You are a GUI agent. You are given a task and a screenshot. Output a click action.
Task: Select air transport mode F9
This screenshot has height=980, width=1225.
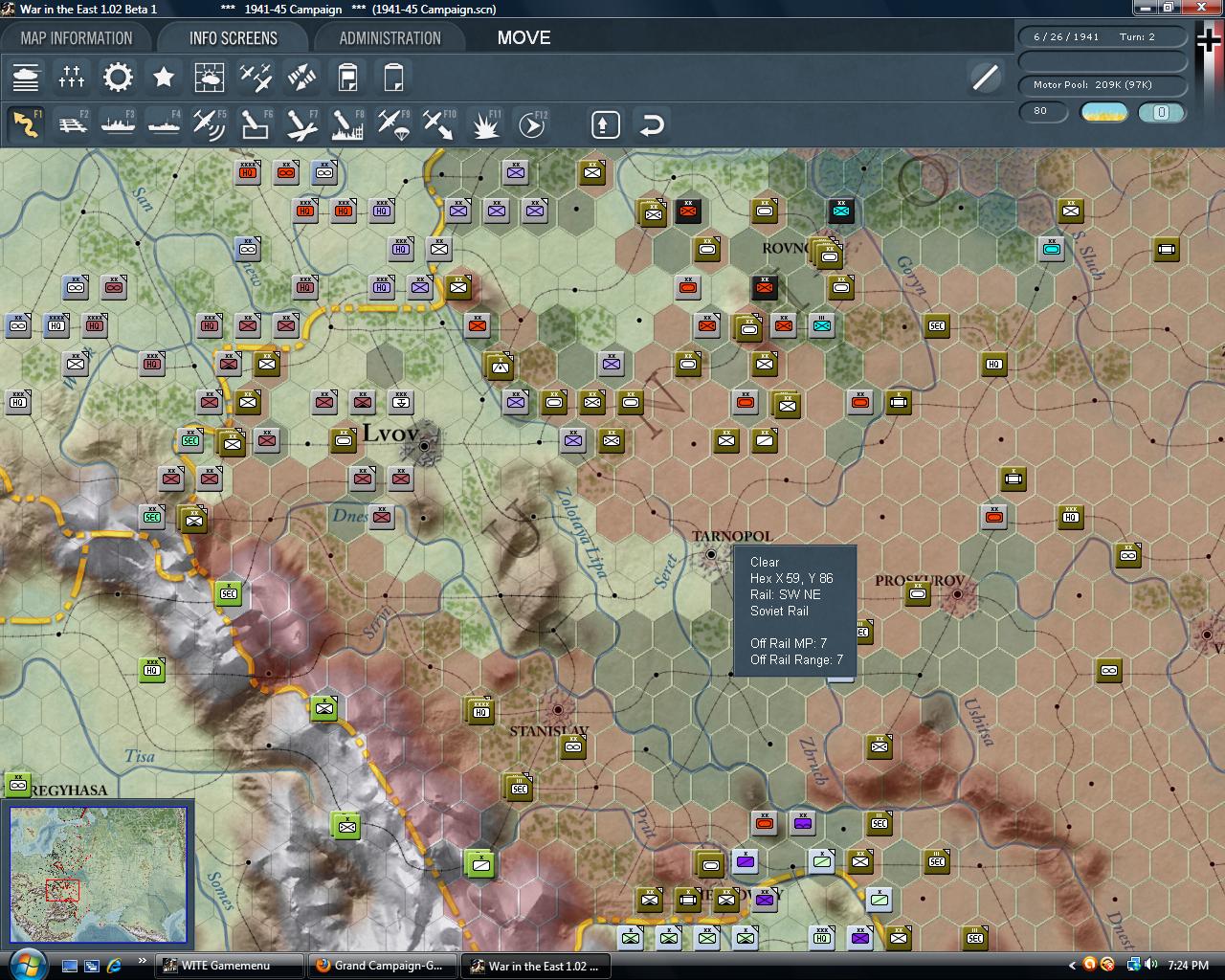point(393,124)
